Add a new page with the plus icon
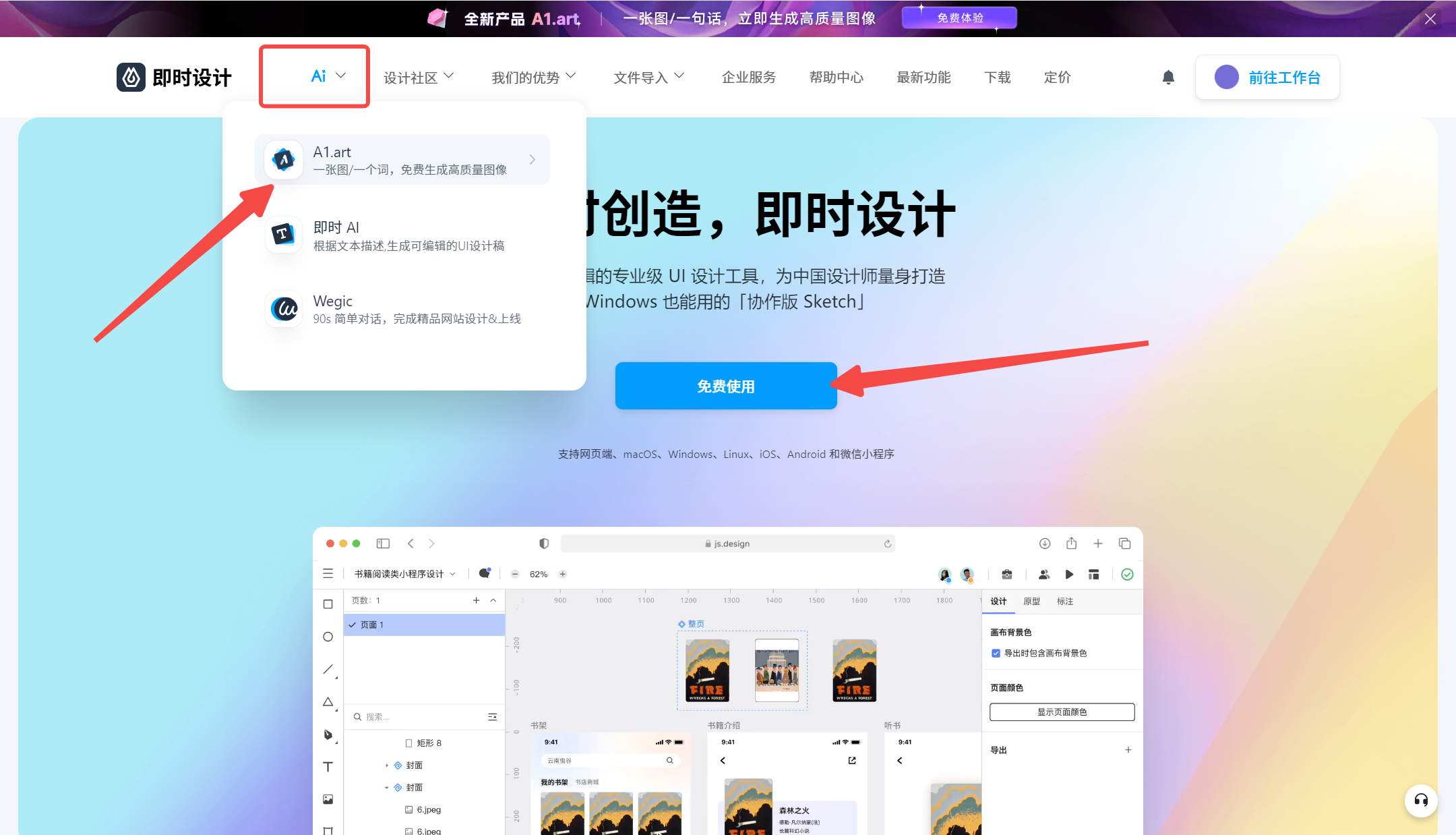1456x835 pixels. coord(476,600)
